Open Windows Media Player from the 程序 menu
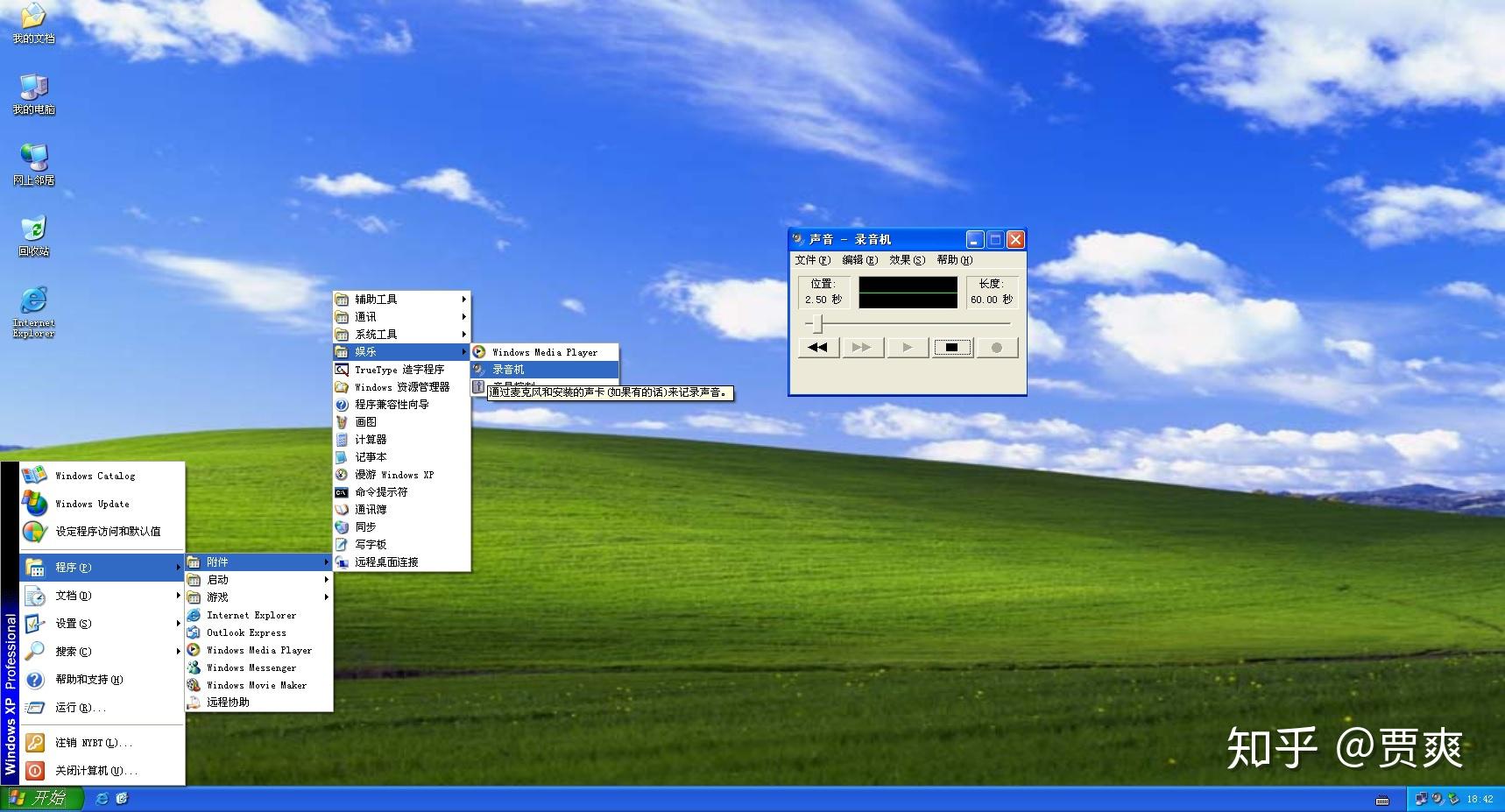The image size is (1505, 812). 258,650
